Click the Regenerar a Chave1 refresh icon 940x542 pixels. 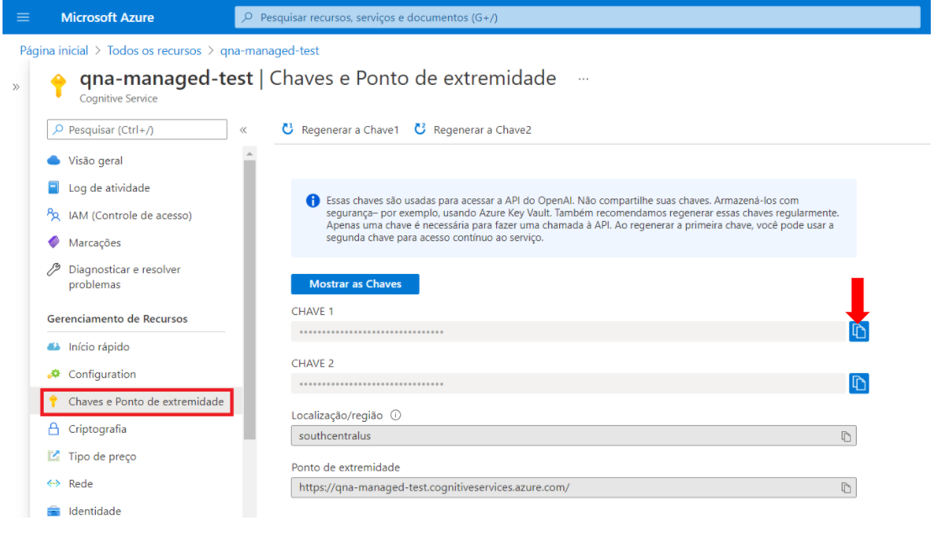[x=288, y=129]
